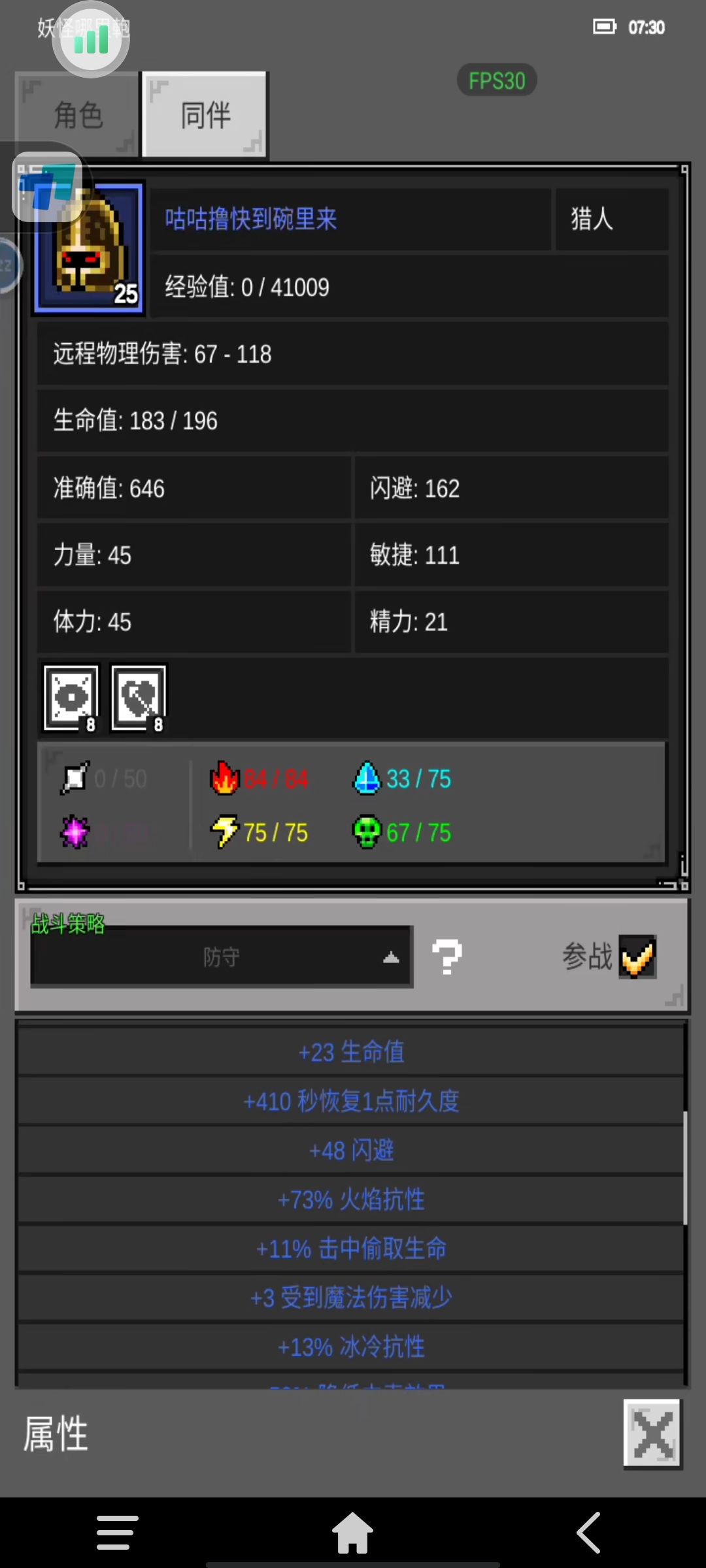Tap the Android home navigation button
Screen dimensions: 706x1568
353,1533
